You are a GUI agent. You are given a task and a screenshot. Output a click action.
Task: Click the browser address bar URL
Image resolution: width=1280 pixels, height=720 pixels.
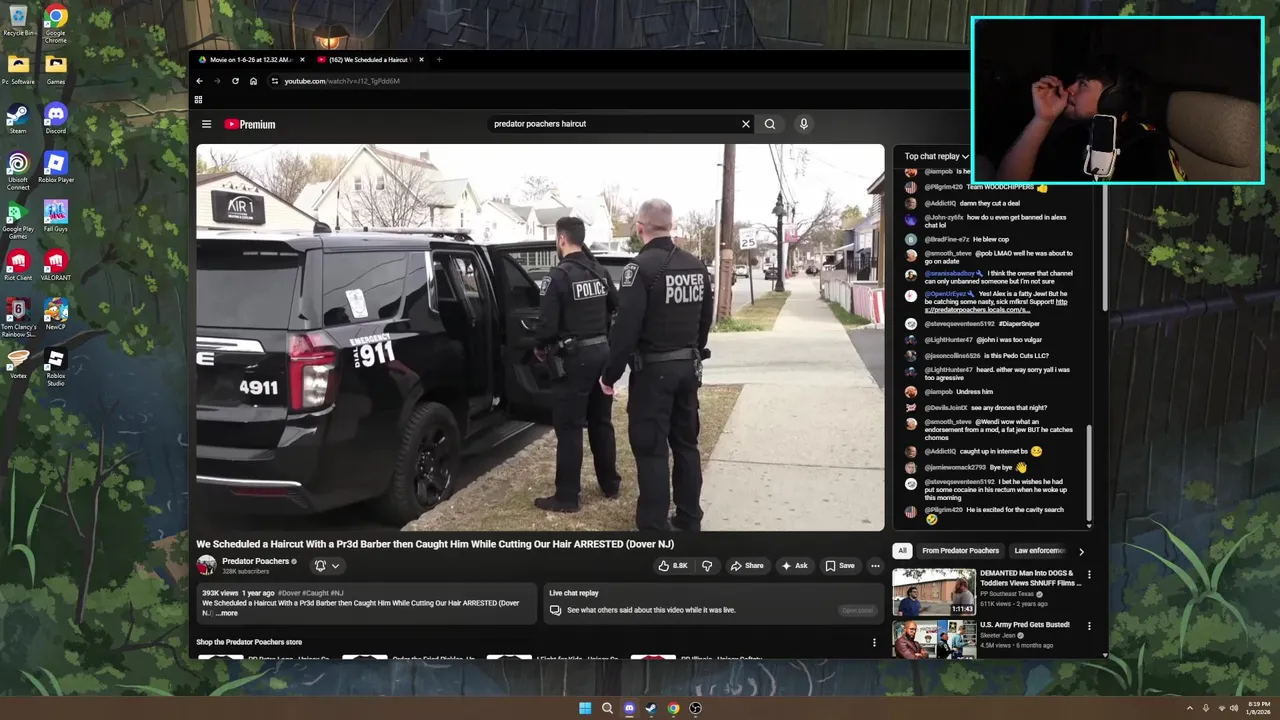pos(342,81)
